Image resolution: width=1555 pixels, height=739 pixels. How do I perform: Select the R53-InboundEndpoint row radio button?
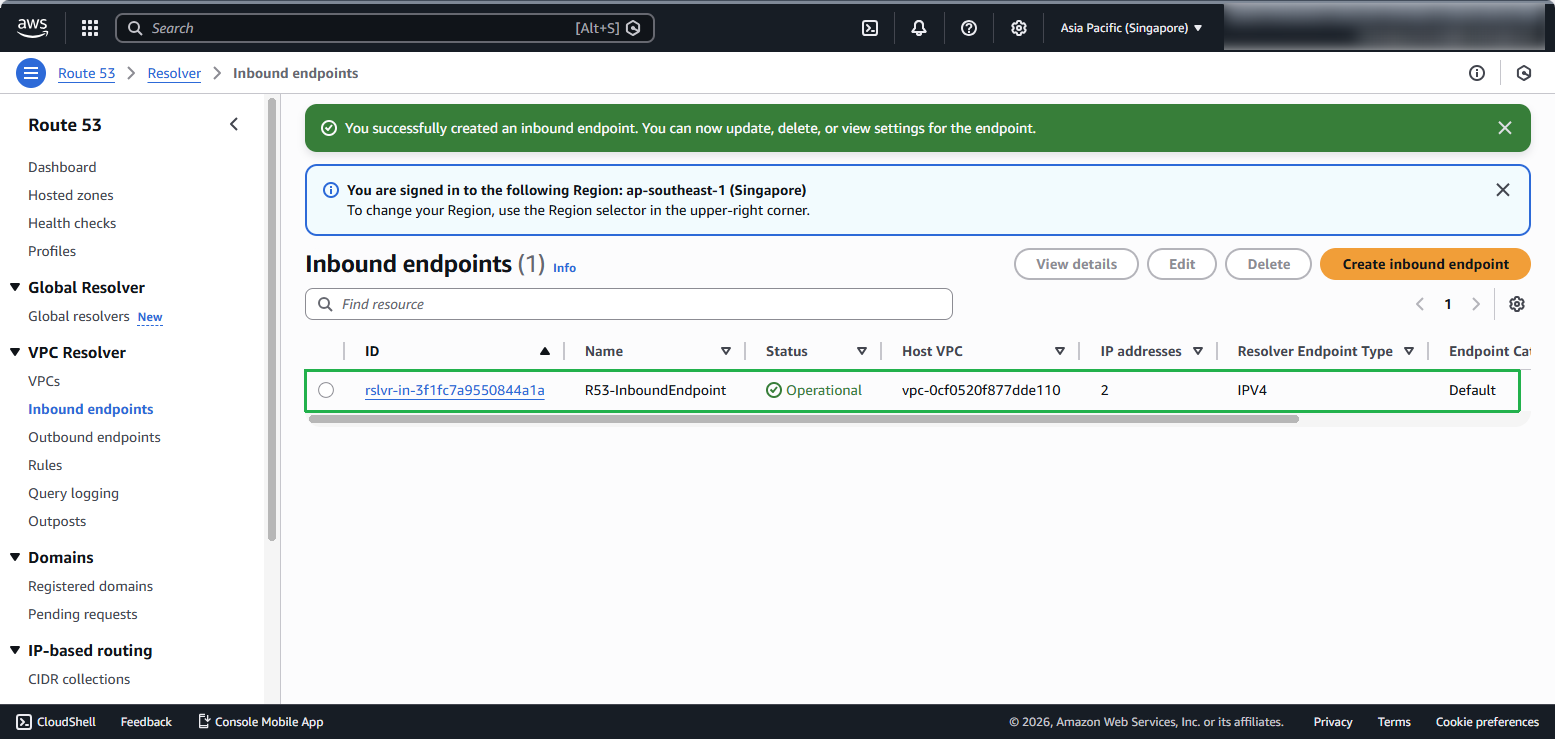click(326, 390)
